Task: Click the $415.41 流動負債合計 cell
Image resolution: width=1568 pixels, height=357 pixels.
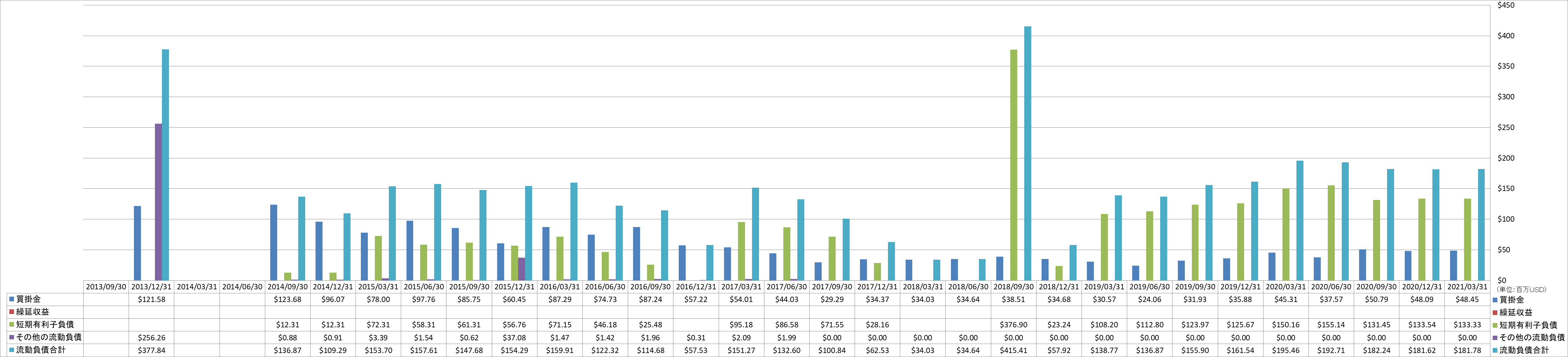Action: pyautogui.click(x=1014, y=350)
